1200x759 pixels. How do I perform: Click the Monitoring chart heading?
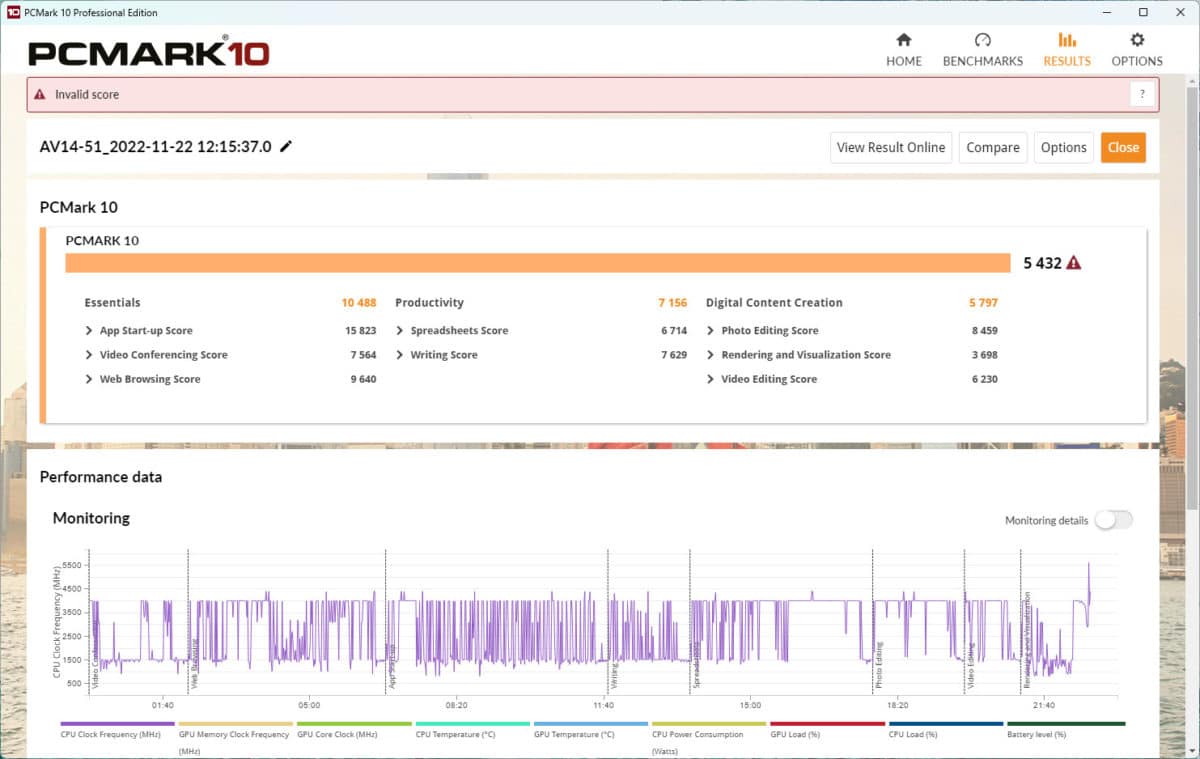click(x=91, y=518)
